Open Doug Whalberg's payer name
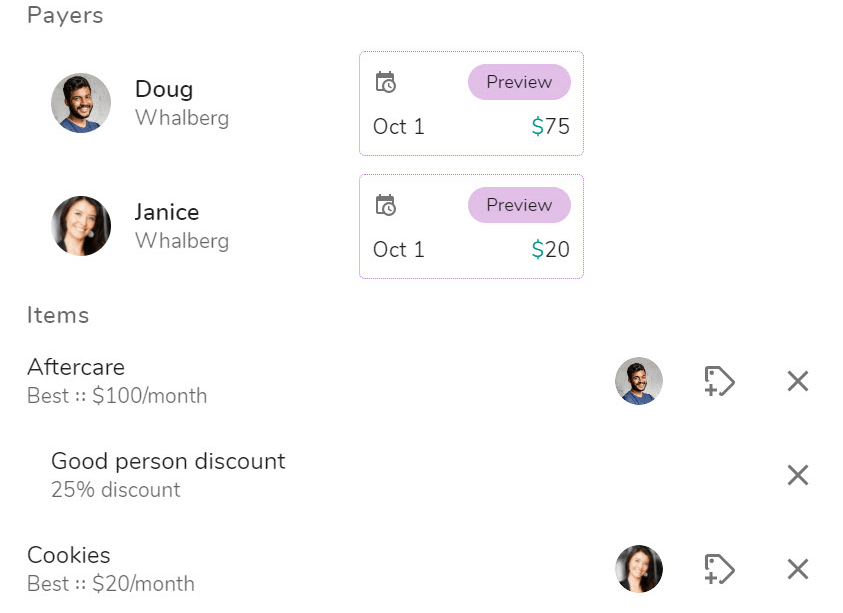Image resolution: width=843 pixels, height=613 pixels. click(x=164, y=90)
